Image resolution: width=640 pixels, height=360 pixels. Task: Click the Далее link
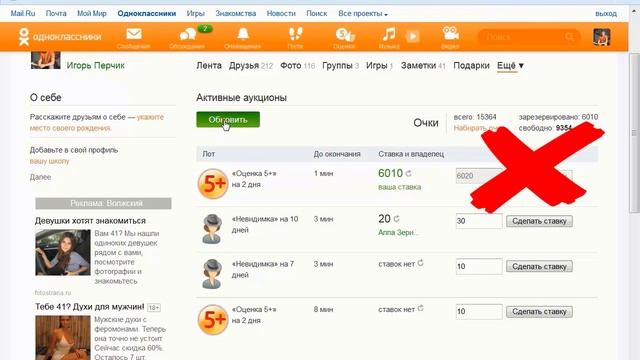pos(40,177)
